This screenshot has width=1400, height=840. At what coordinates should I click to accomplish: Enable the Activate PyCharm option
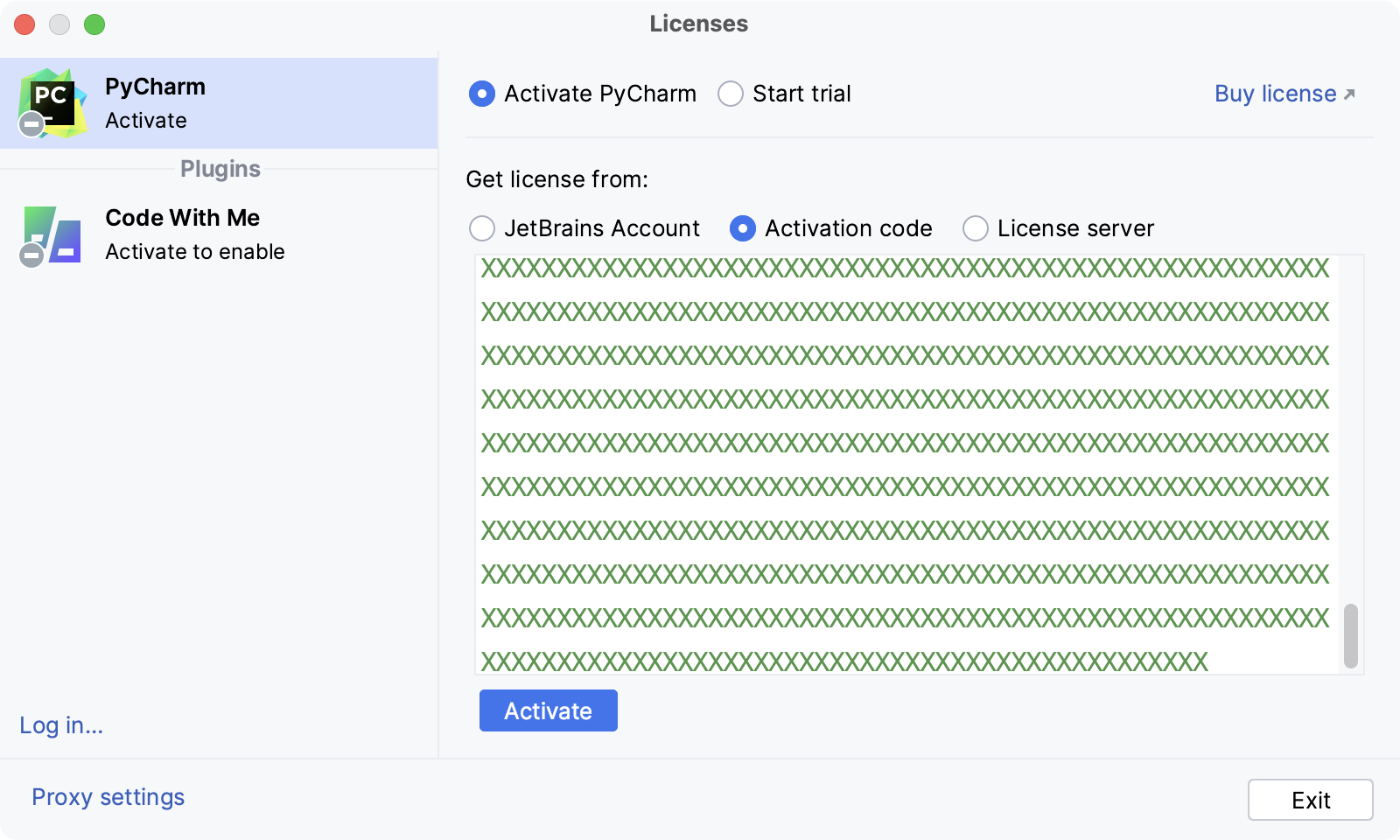click(481, 94)
